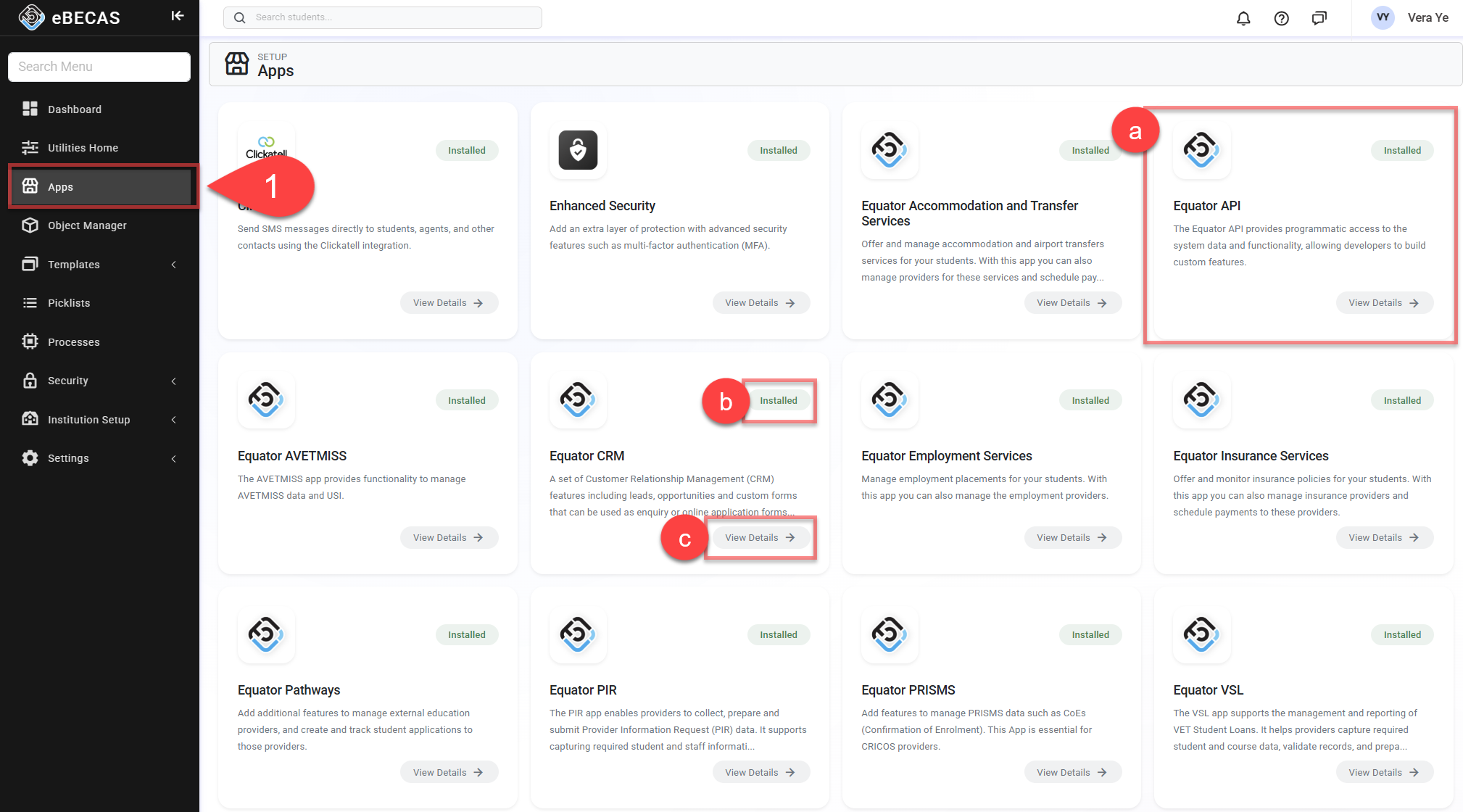This screenshot has height=812, width=1463.
Task: Open Picklists menu item
Action: (99, 303)
